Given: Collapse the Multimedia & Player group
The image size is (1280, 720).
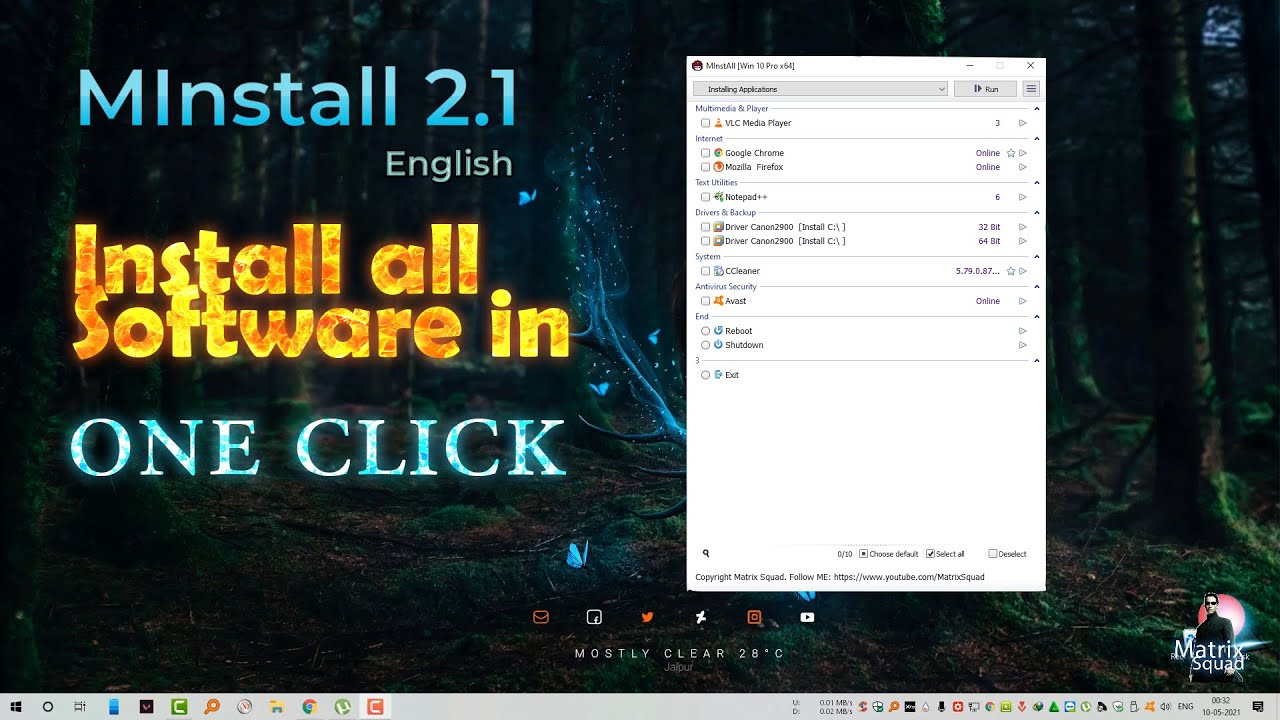Looking at the screenshot, I should 1036,108.
